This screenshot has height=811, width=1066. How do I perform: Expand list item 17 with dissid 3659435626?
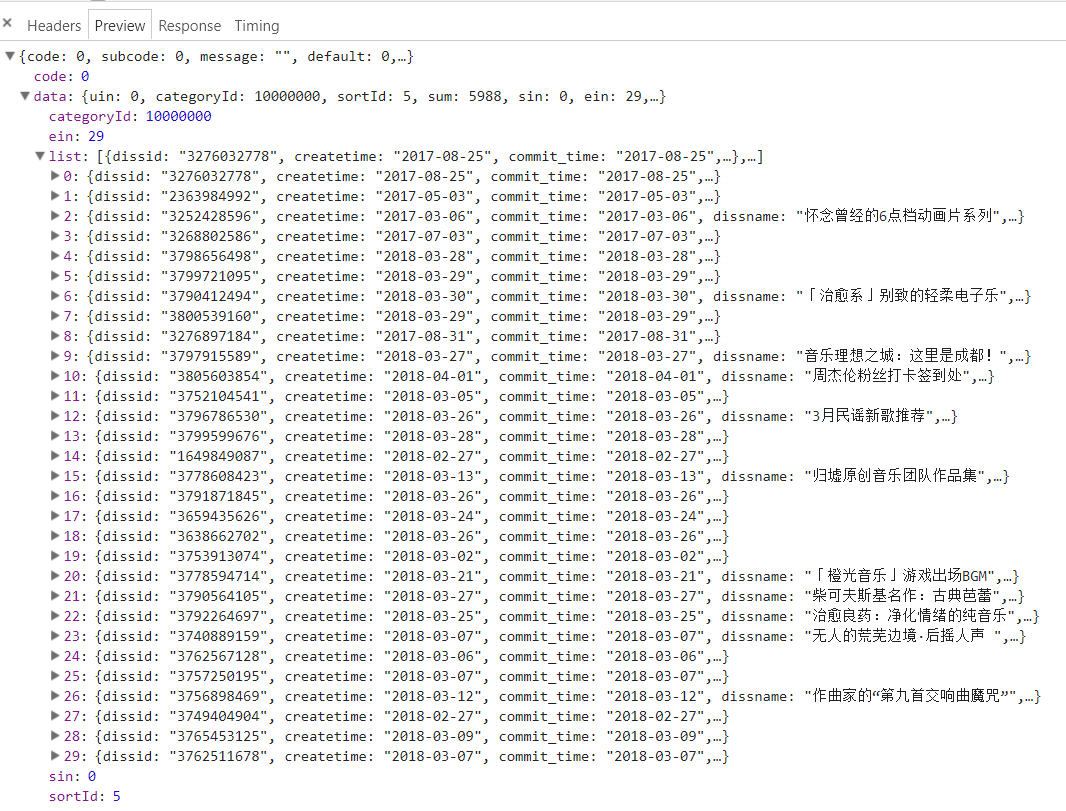tap(55, 516)
